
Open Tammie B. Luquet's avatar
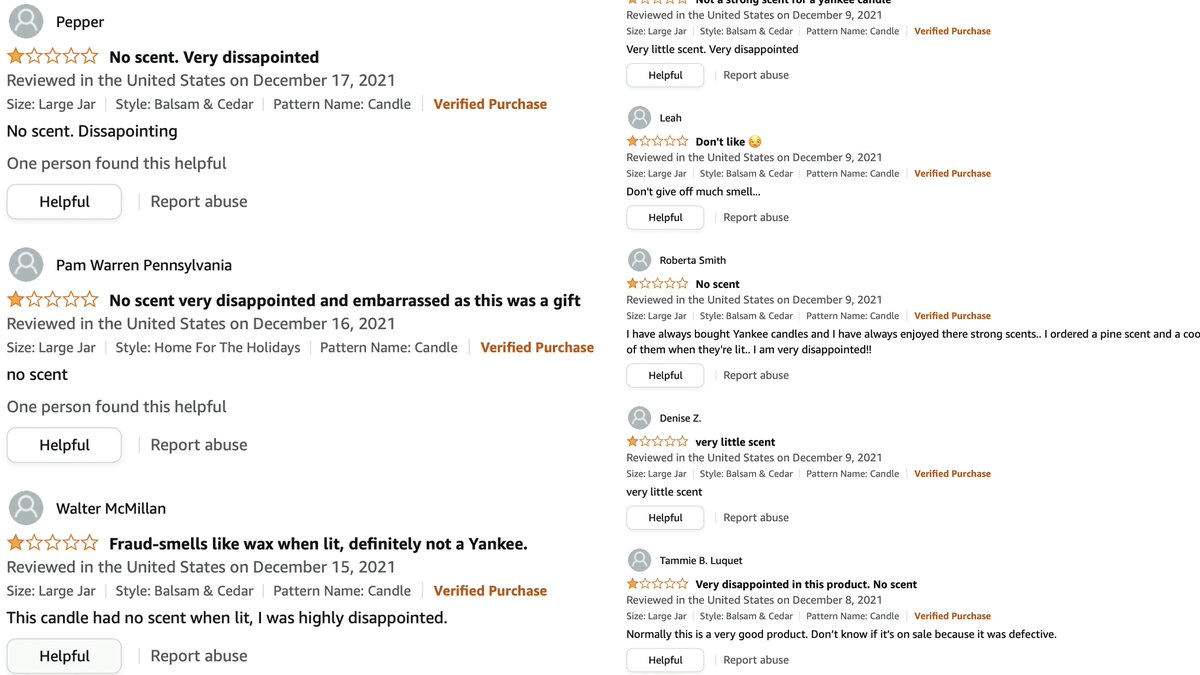click(x=640, y=560)
